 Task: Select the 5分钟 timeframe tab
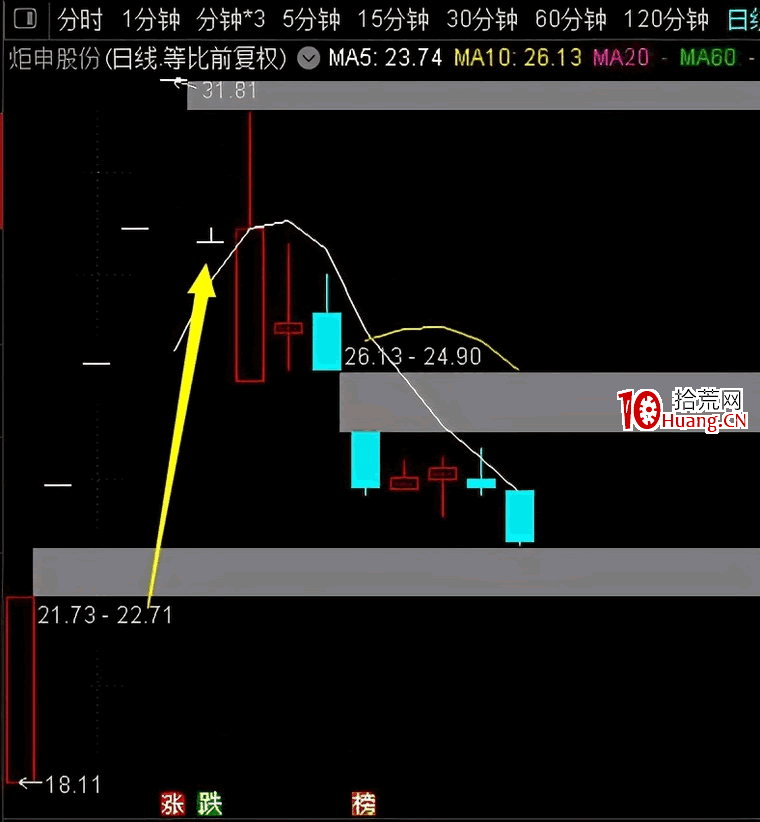(x=311, y=20)
